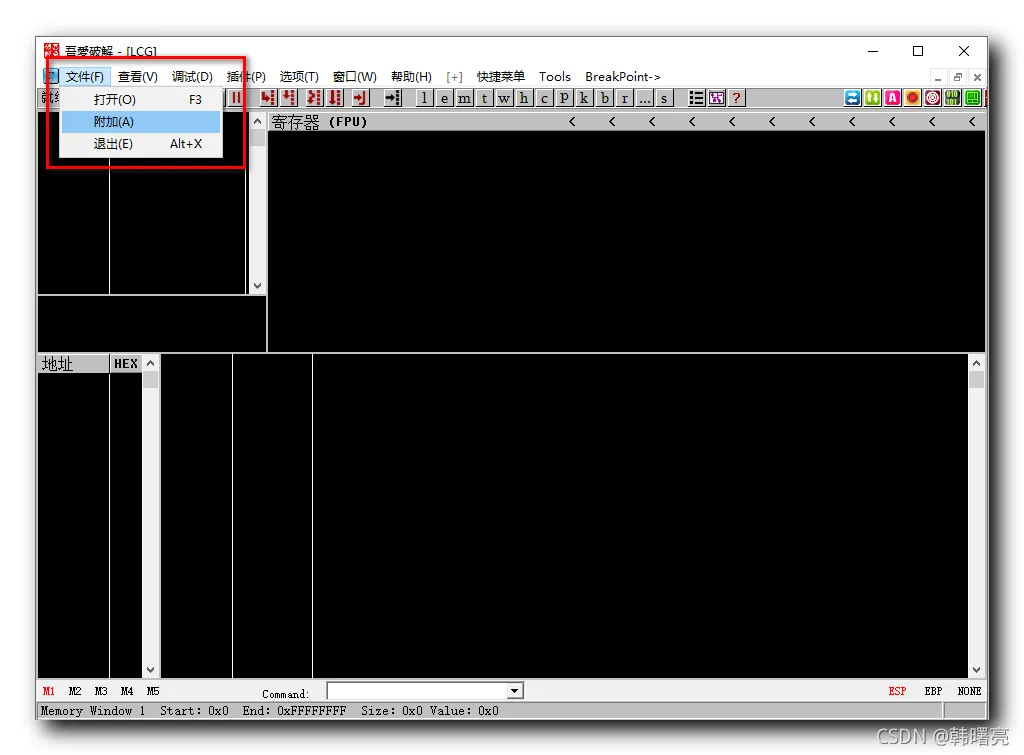Open Debugging options list icon
Image resolution: width=1024 pixels, height=755 pixels.
click(696, 98)
